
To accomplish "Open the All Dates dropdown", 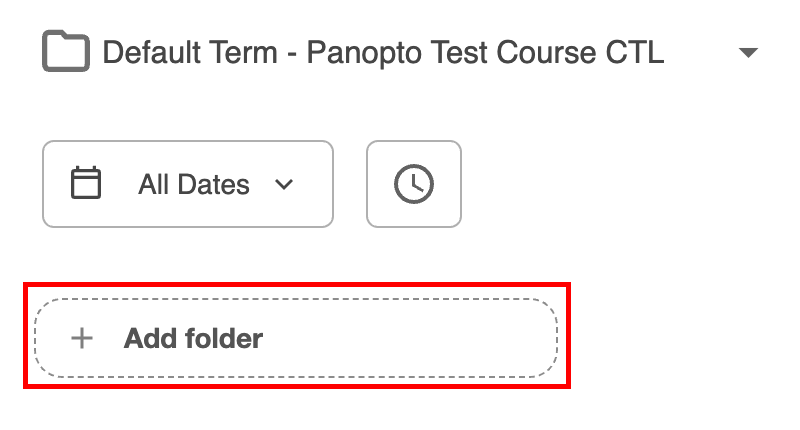I will [x=187, y=184].
